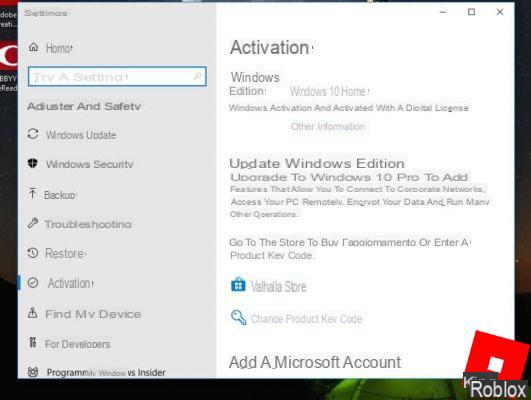Open the Home settings label
Image resolution: width=531 pixels, height=400 pixels.
pos(59,48)
